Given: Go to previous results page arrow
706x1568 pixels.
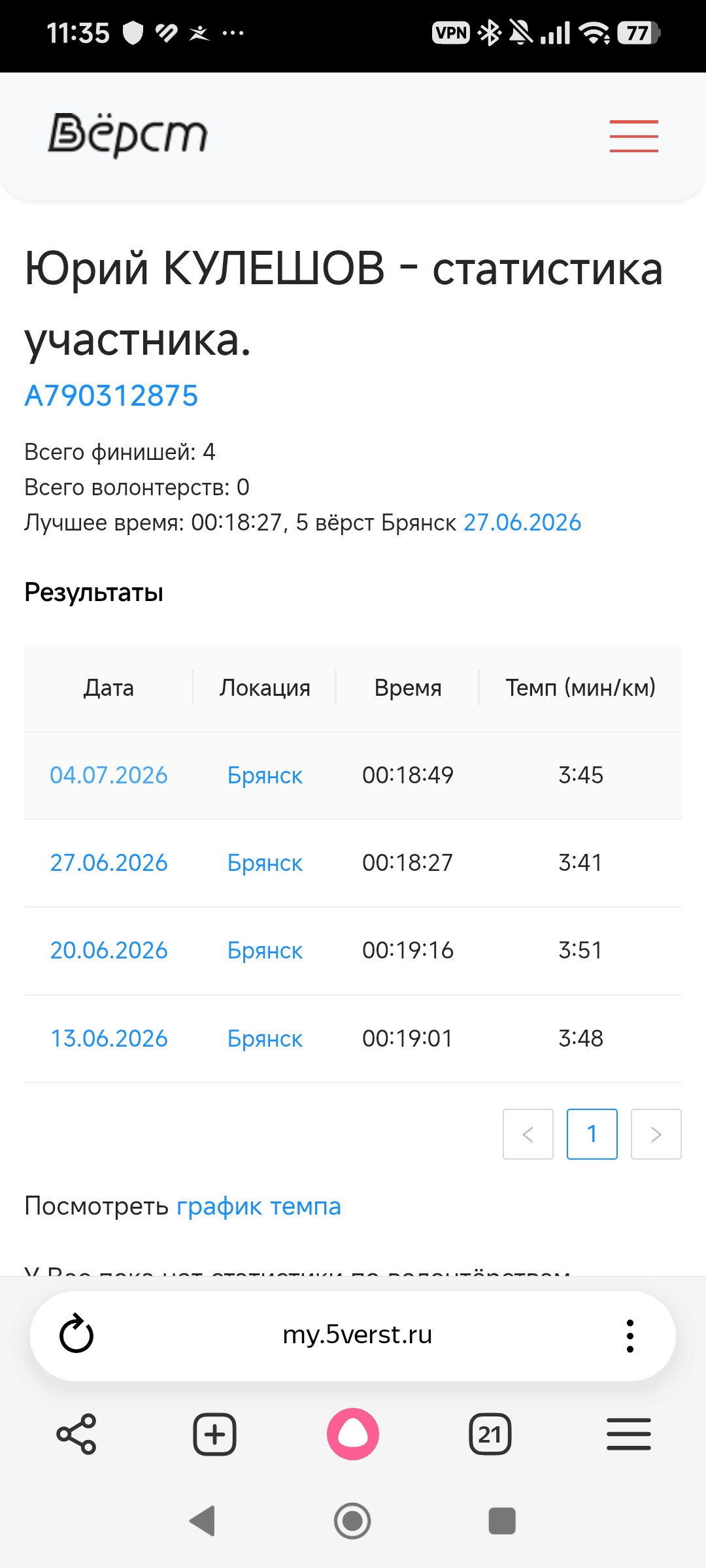Looking at the screenshot, I should pyautogui.click(x=528, y=1134).
